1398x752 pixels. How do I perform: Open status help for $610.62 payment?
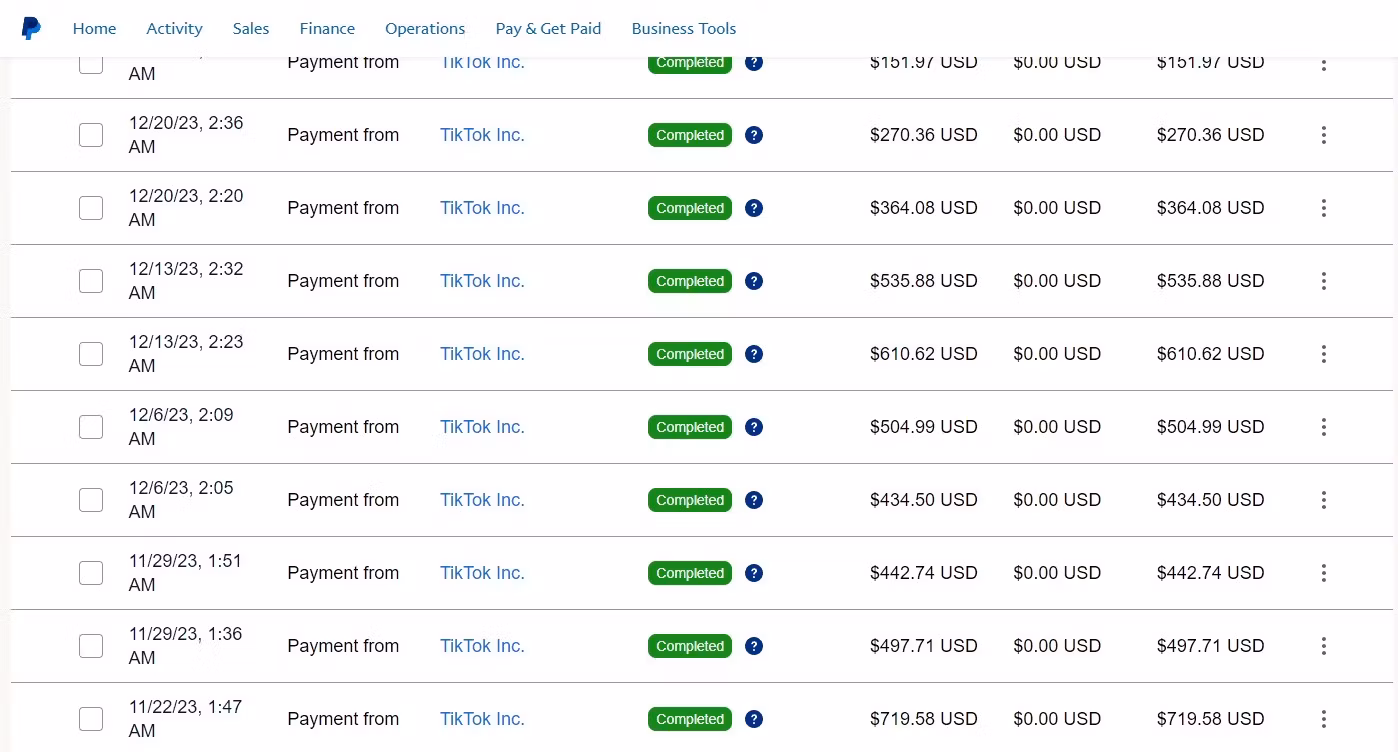click(754, 354)
